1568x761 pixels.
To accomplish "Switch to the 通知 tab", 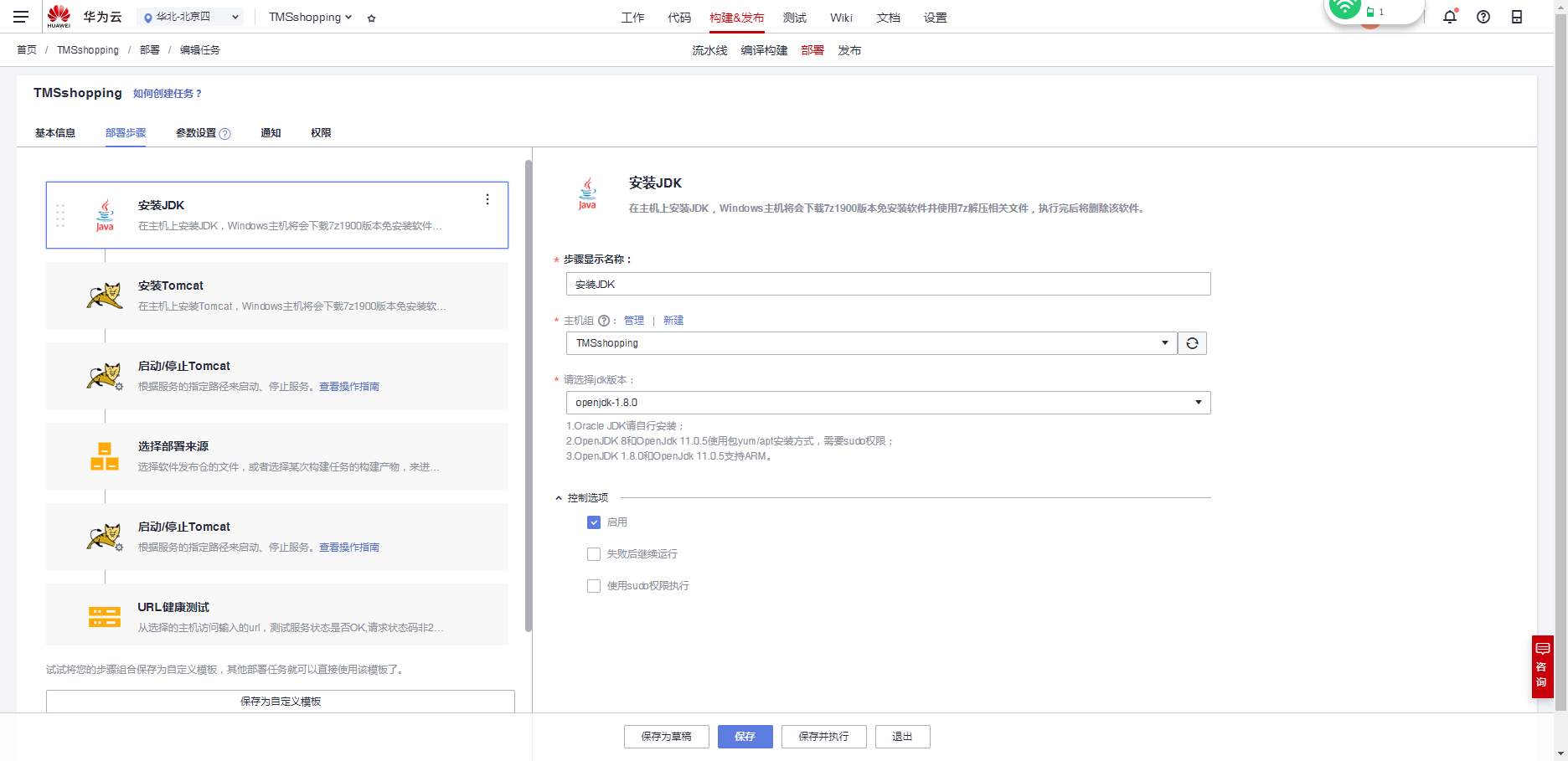I will (271, 133).
